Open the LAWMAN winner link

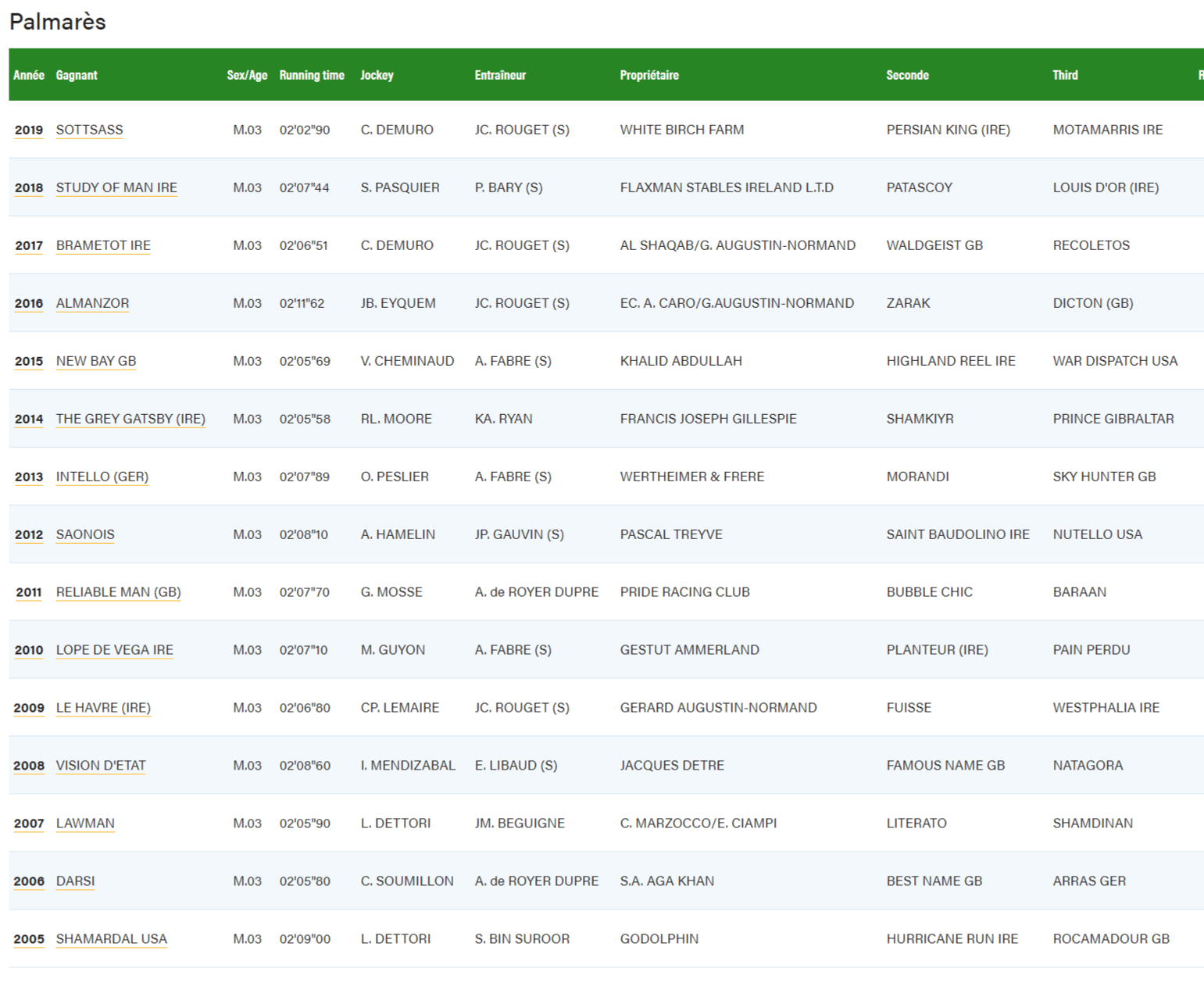pos(85,823)
